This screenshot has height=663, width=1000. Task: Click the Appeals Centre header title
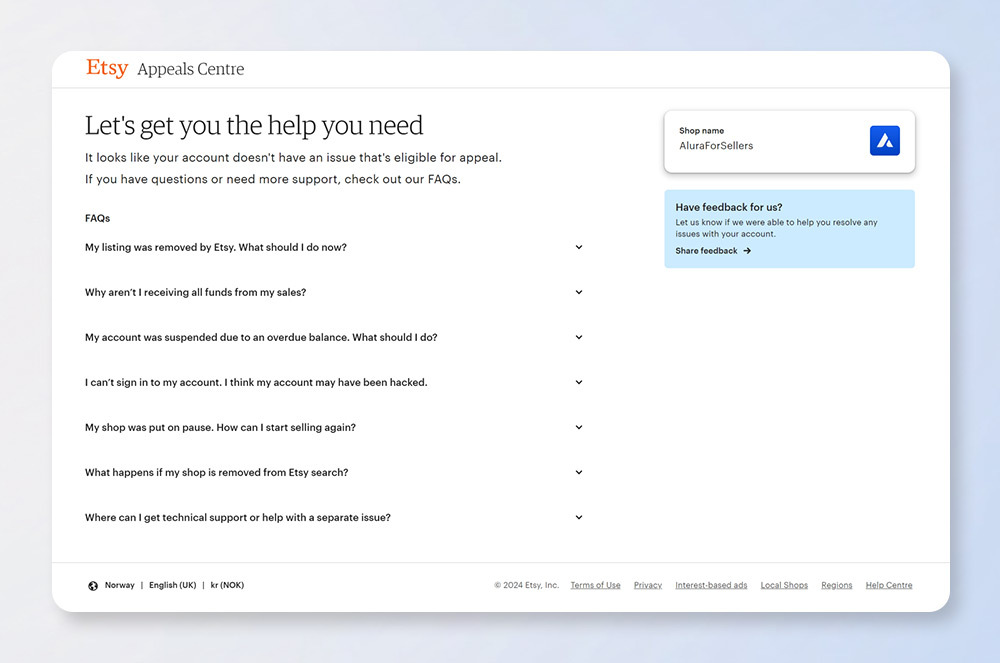(191, 69)
